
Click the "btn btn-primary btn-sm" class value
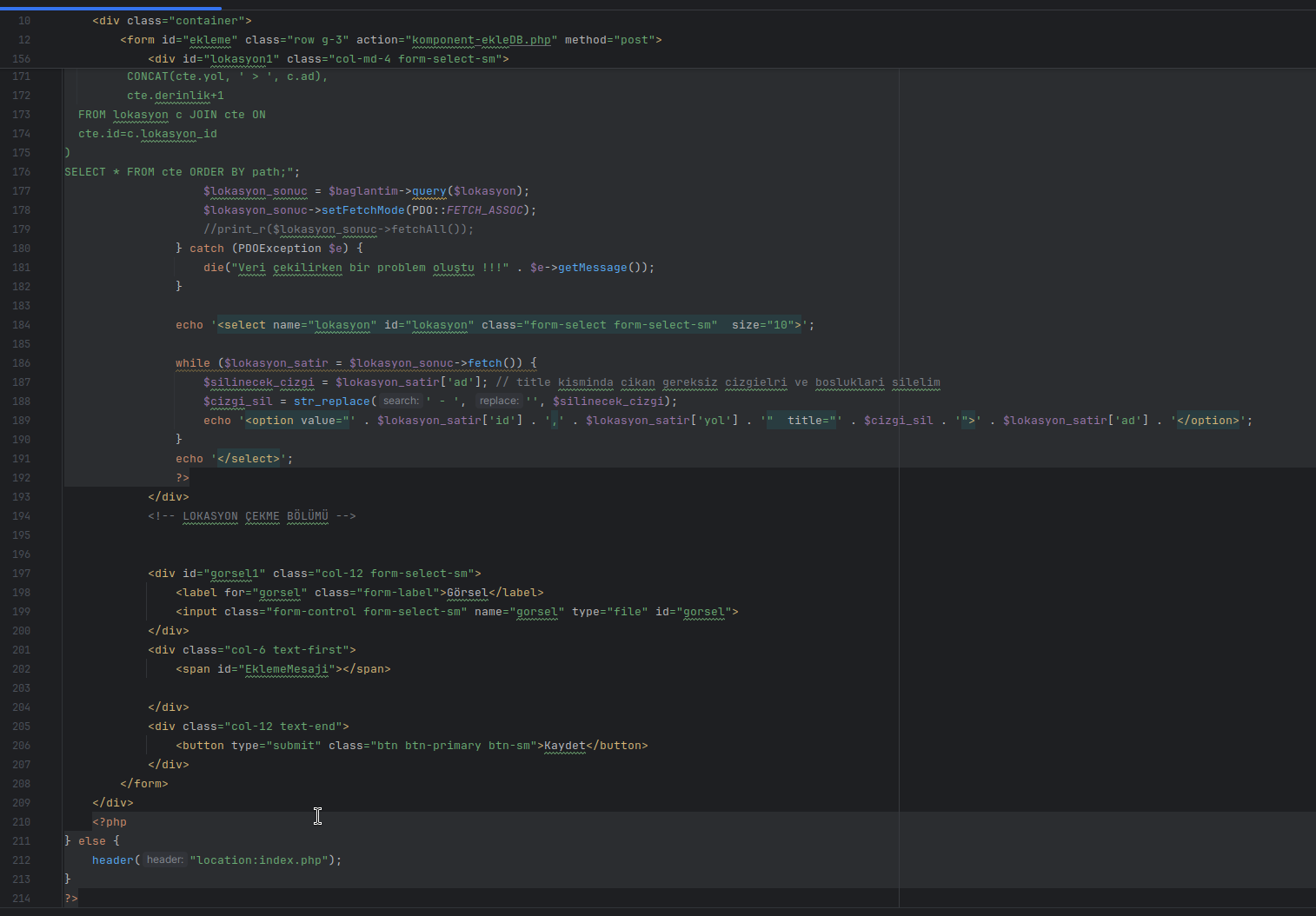click(454, 746)
